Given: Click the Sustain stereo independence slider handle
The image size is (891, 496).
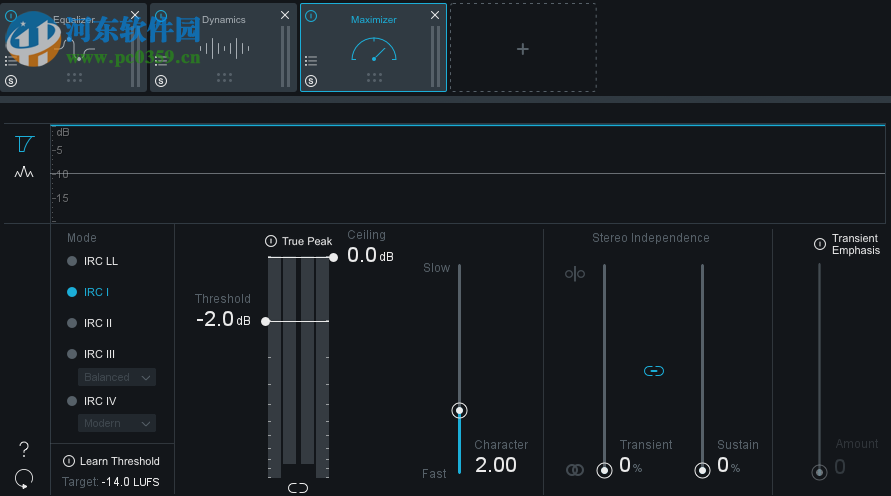Looking at the screenshot, I should (x=702, y=470).
